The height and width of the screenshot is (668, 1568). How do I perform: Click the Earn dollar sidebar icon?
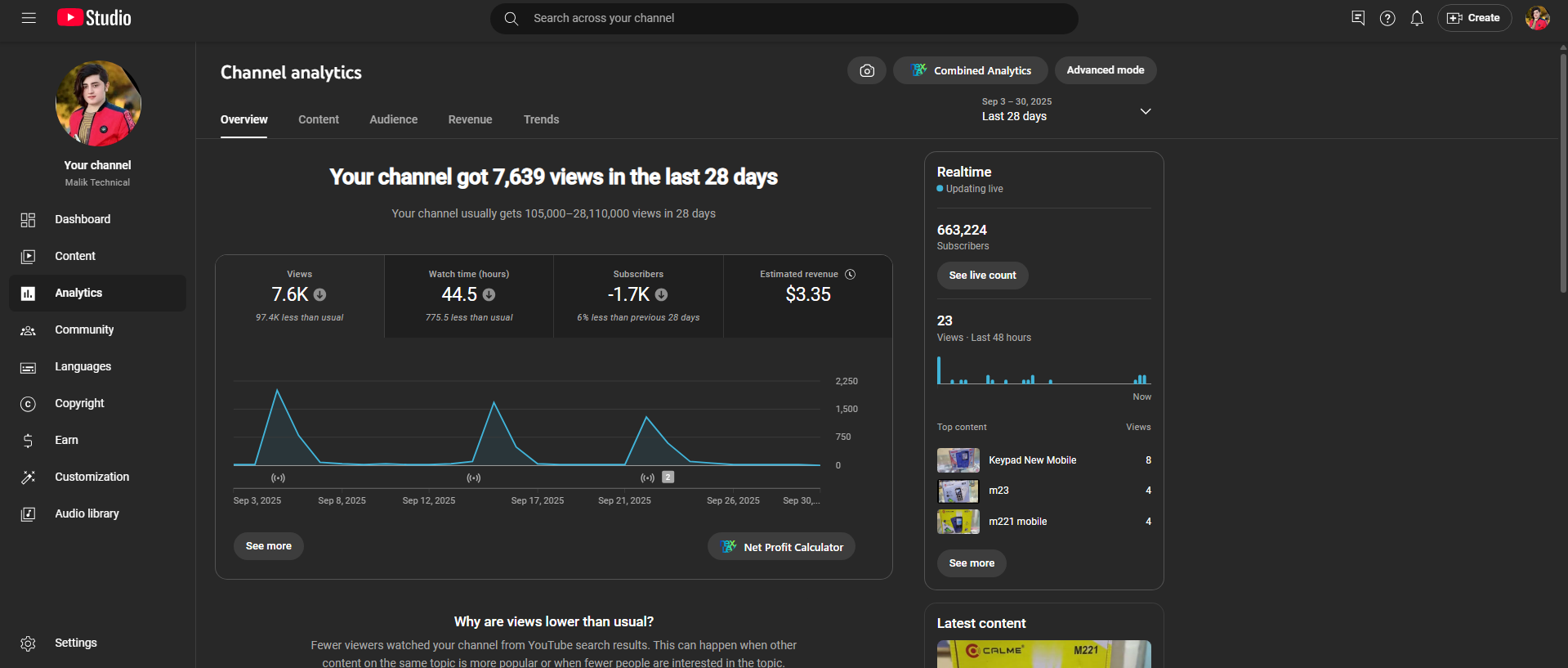[28, 441]
